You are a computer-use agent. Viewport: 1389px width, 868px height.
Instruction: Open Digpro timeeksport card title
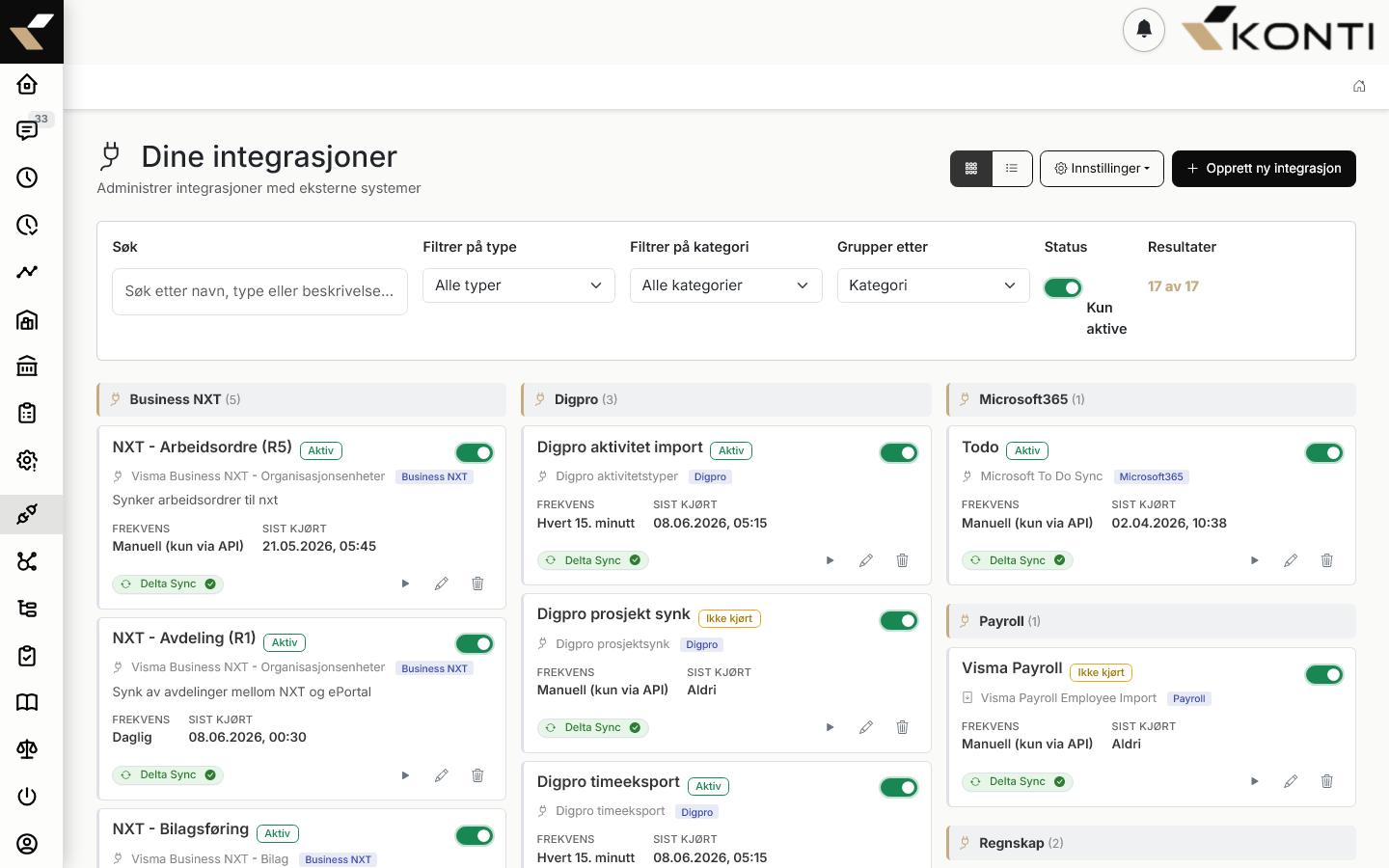609,781
